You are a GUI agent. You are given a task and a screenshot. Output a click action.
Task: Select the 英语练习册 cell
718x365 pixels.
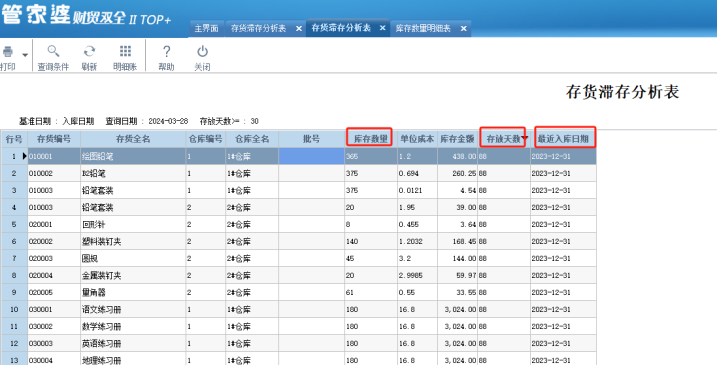133,343
